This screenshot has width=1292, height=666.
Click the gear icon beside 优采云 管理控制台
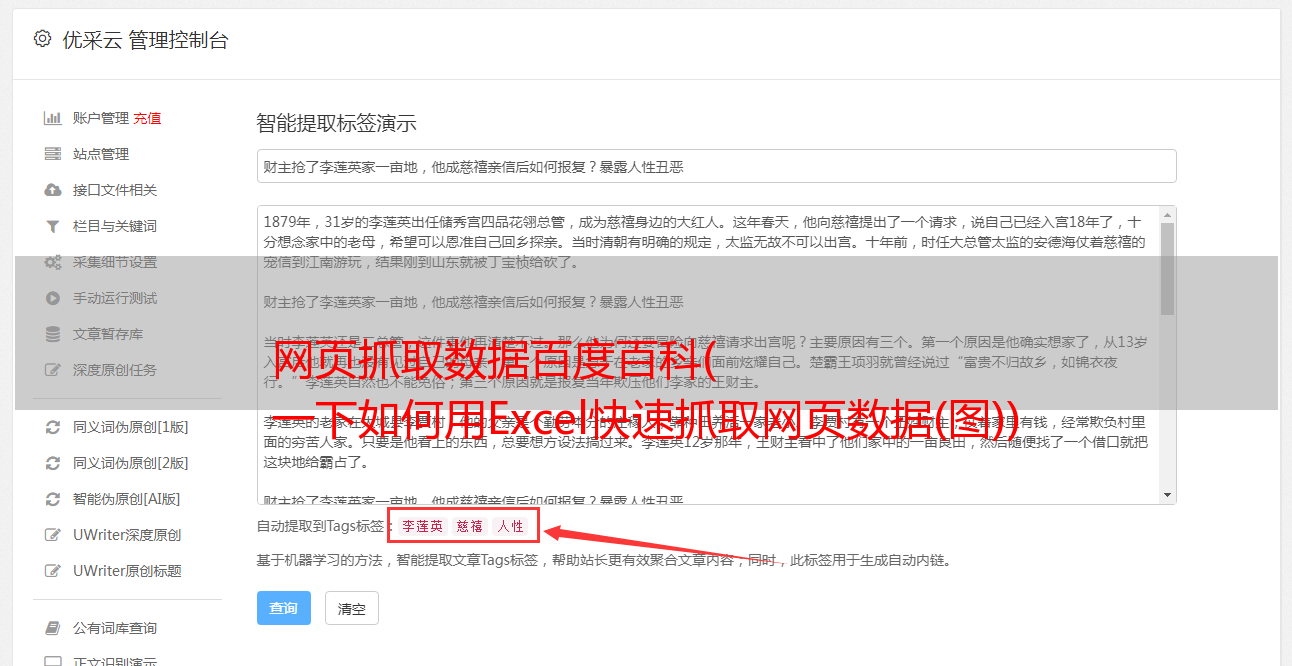[x=42, y=39]
